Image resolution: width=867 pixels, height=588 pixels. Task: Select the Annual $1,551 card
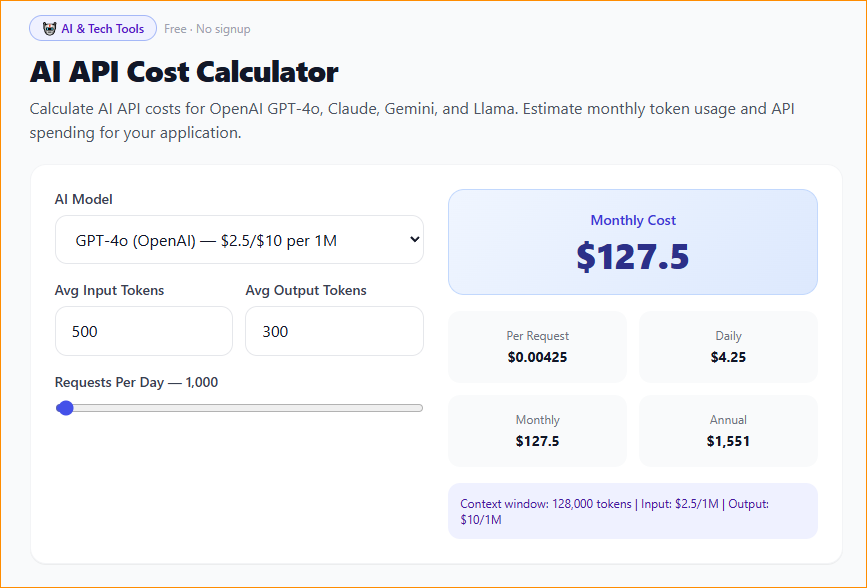click(x=728, y=431)
